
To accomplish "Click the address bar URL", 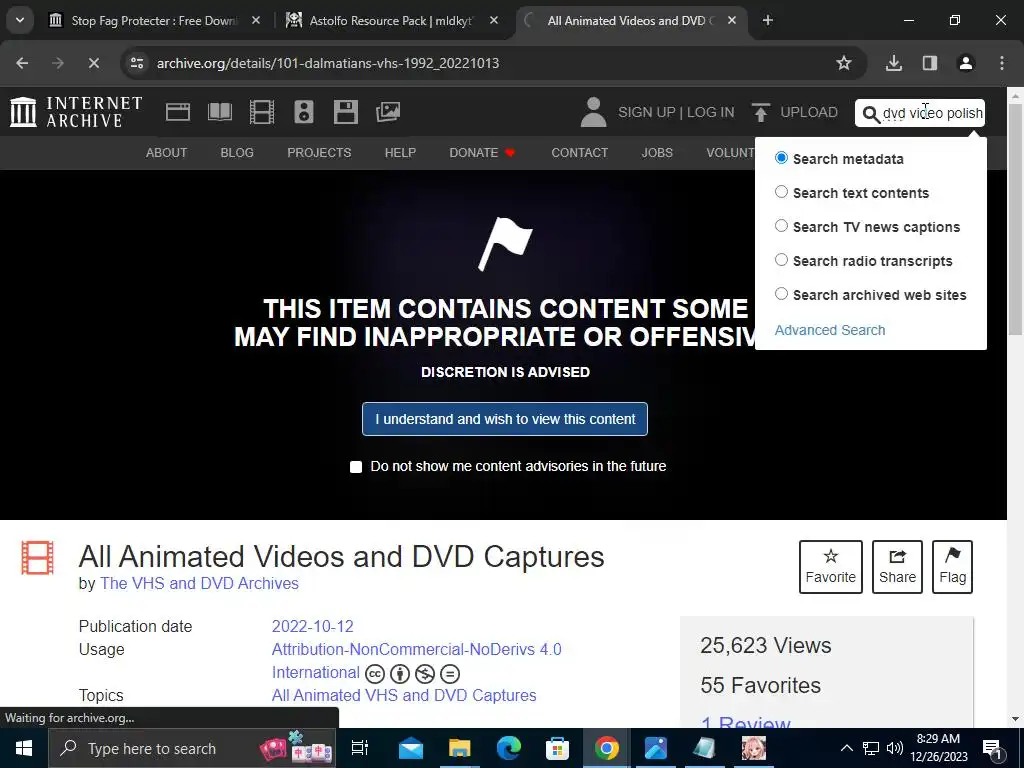I will pos(328,63).
